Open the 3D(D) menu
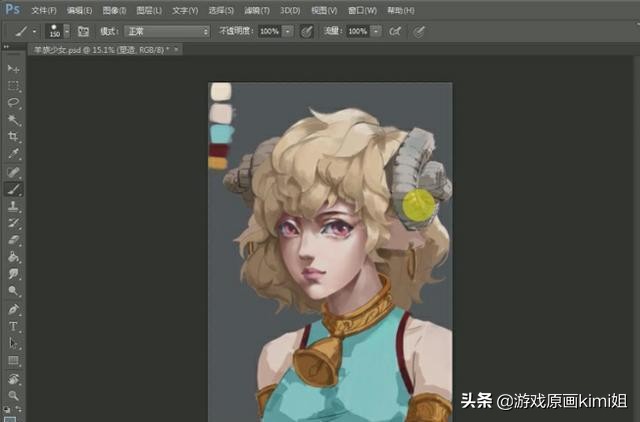Viewport: 640px width, 422px height. [x=290, y=11]
